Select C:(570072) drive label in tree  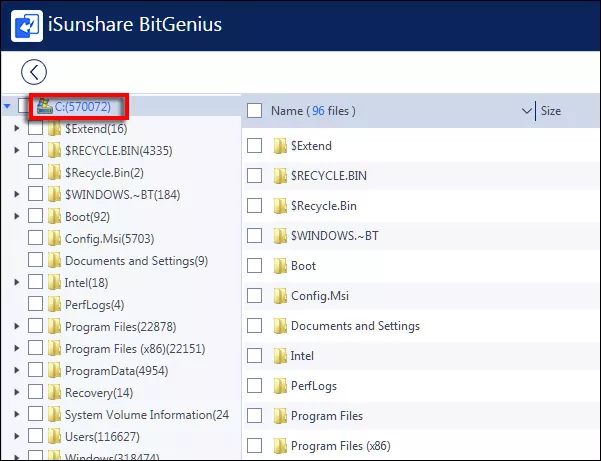(x=83, y=107)
